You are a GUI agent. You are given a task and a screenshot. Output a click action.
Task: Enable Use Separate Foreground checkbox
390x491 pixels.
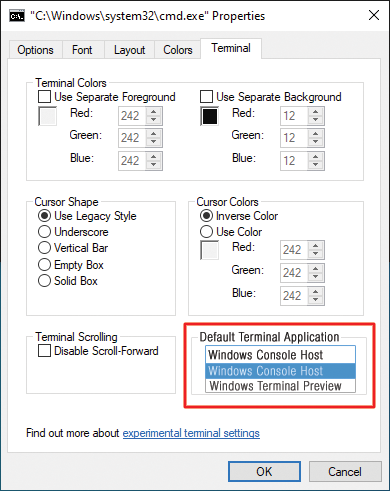44,97
